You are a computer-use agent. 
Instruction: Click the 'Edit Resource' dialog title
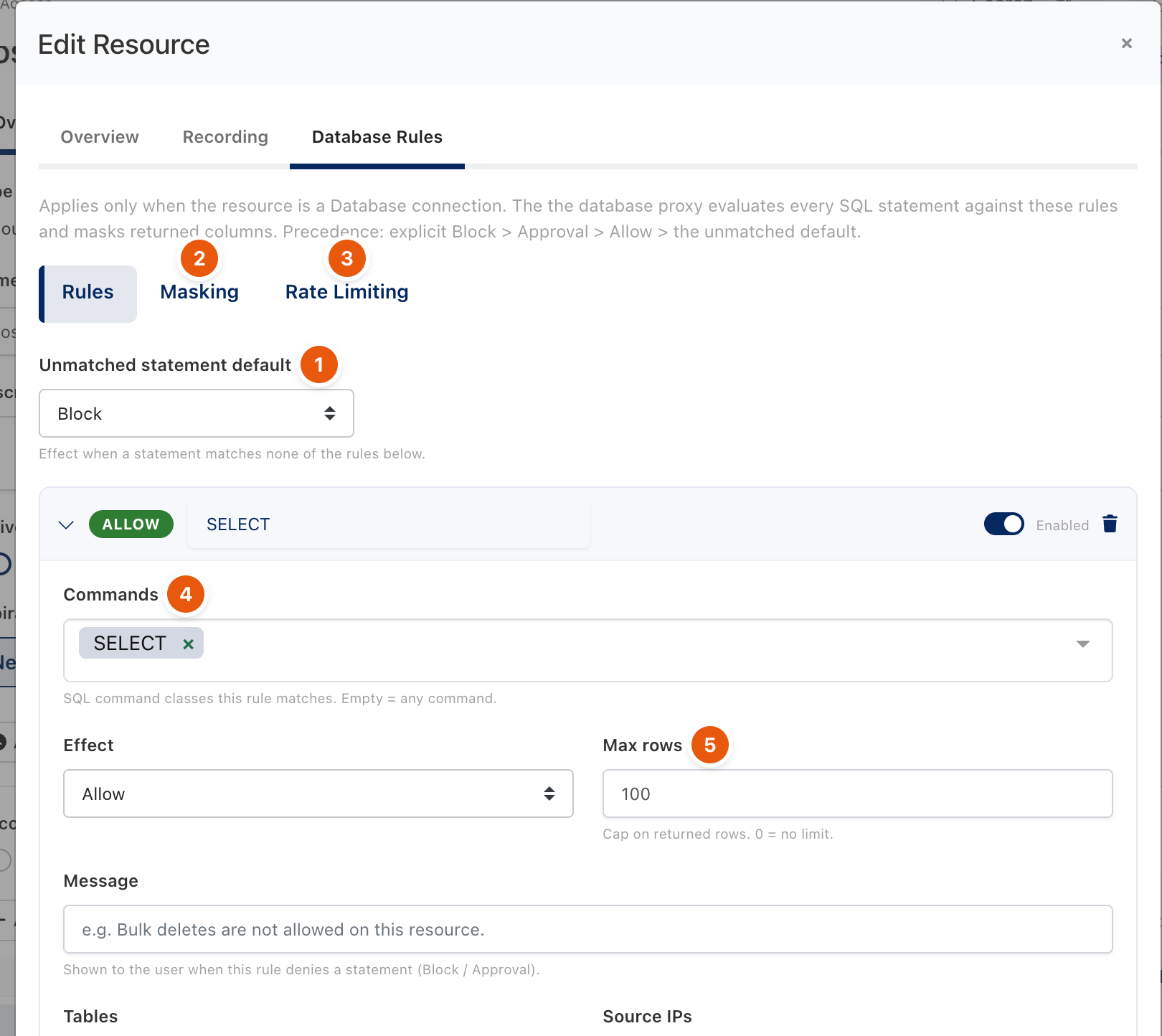coord(124,45)
